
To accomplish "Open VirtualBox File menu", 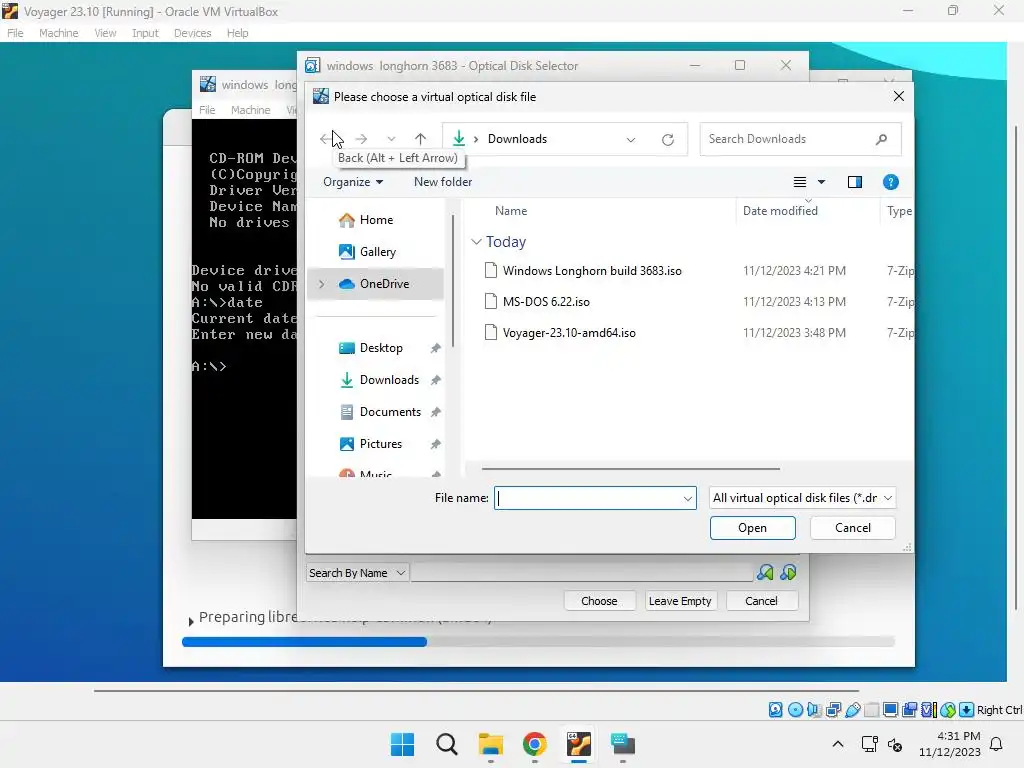I will 15,33.
